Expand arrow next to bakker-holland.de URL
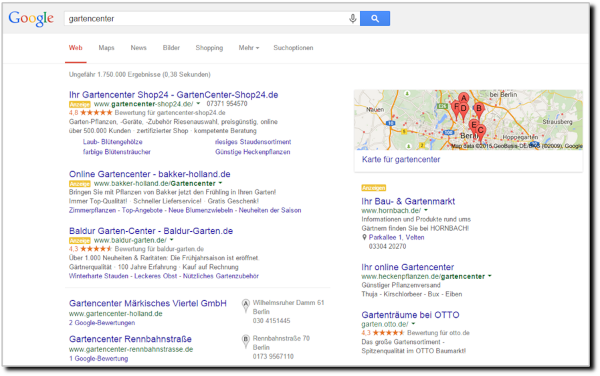The width and height of the screenshot is (600, 376). point(220,183)
